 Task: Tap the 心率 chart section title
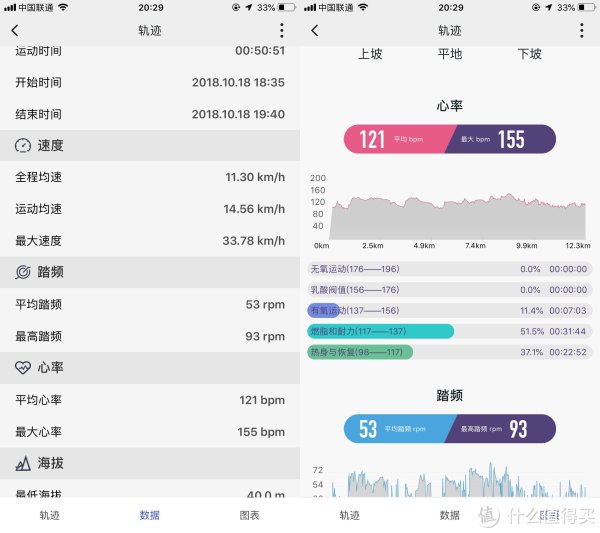tap(450, 106)
